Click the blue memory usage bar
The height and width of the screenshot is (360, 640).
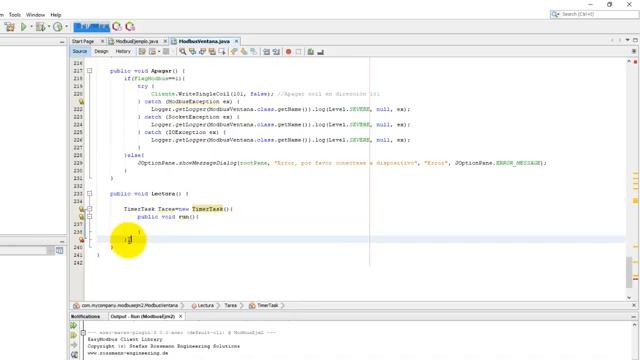click(91, 27)
